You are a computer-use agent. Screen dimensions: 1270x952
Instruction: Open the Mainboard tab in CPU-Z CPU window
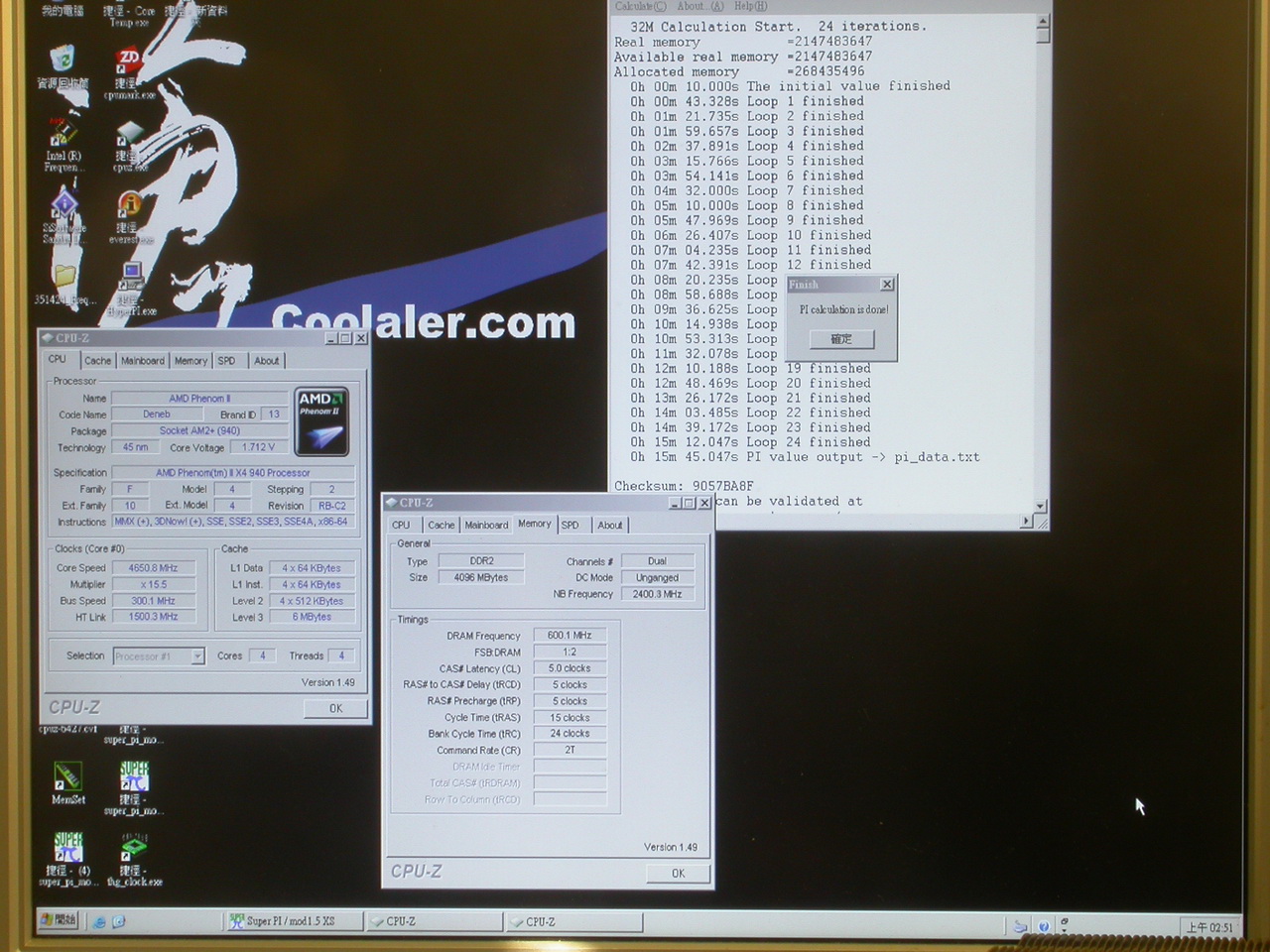tap(143, 361)
